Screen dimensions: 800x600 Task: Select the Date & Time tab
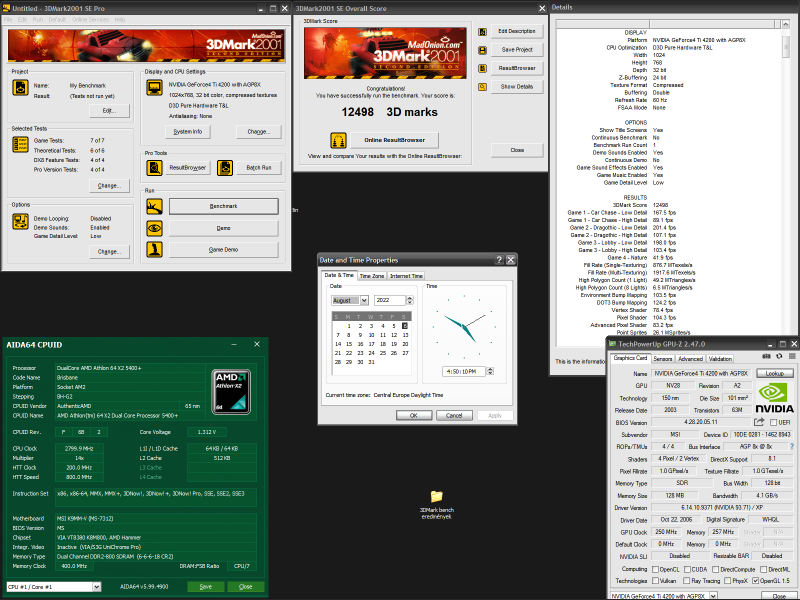(339, 275)
